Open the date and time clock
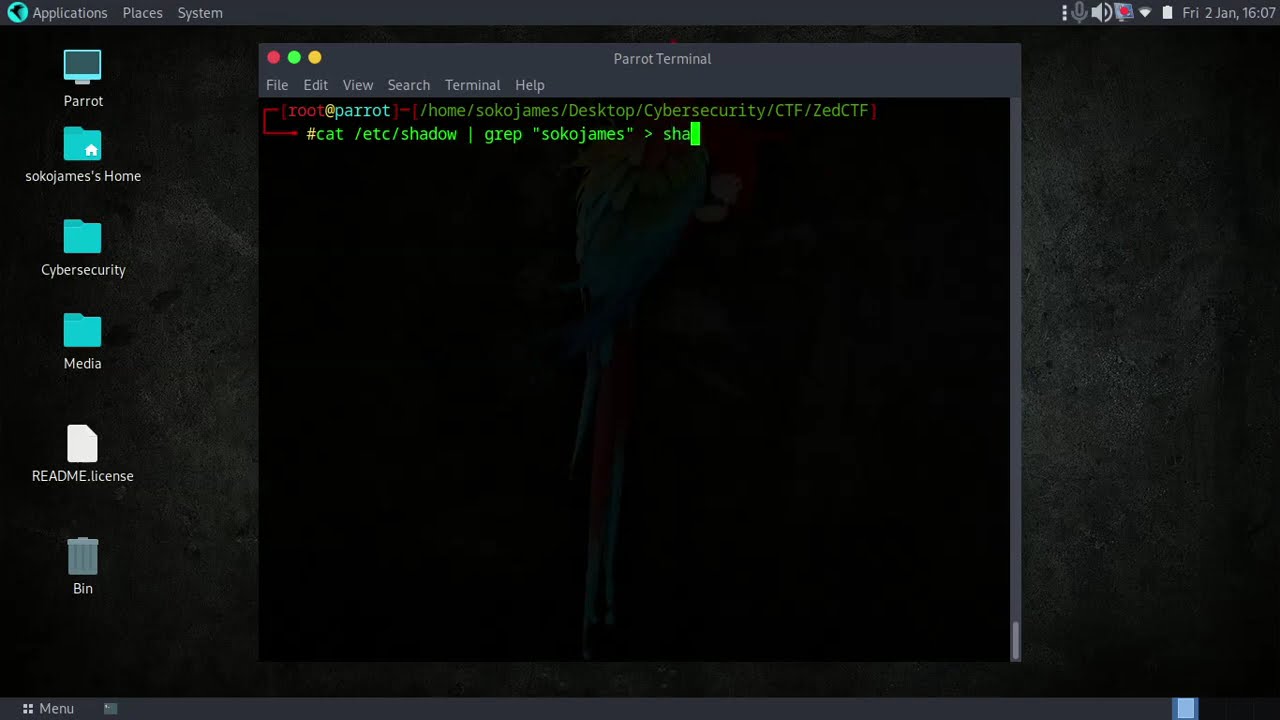 coord(1229,13)
